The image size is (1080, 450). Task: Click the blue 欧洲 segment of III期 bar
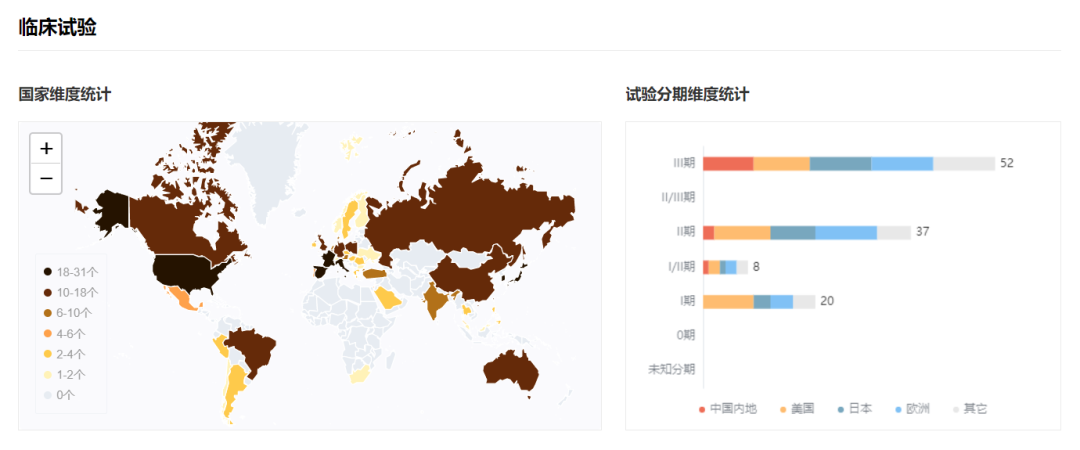click(902, 163)
